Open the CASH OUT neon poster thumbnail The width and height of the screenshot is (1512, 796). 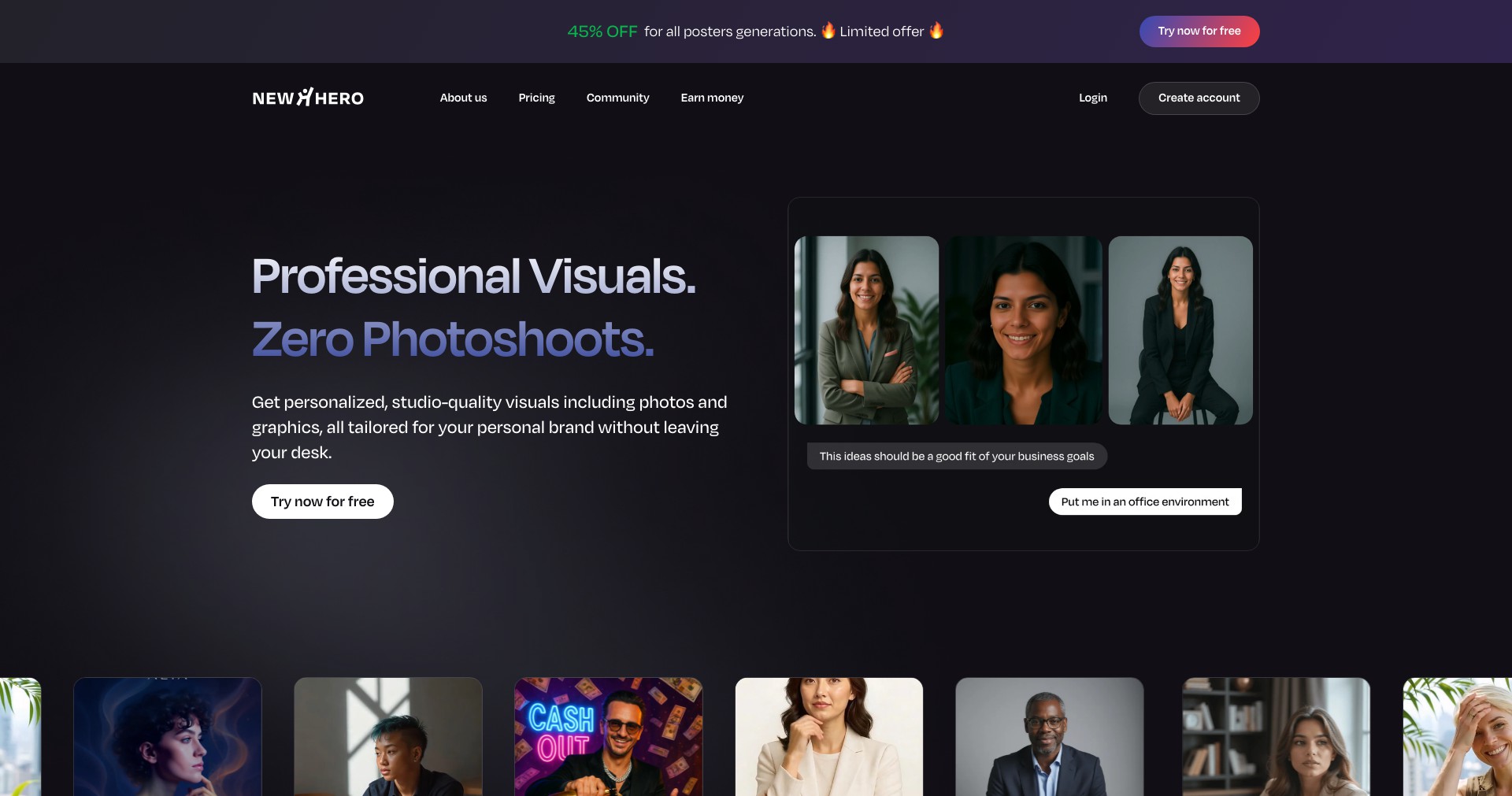[x=608, y=737]
